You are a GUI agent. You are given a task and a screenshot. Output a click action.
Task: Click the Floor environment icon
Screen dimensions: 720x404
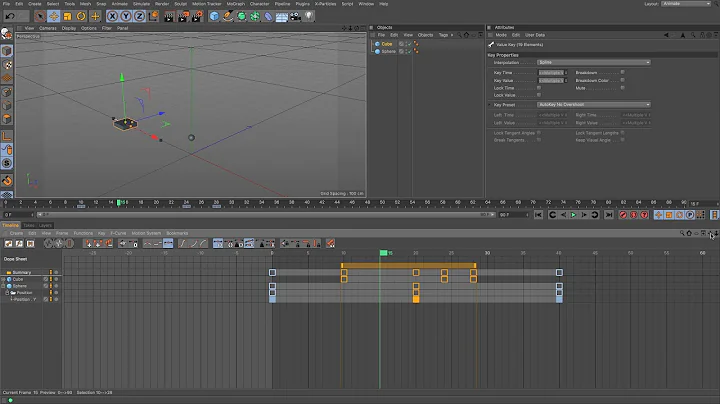tap(281, 17)
